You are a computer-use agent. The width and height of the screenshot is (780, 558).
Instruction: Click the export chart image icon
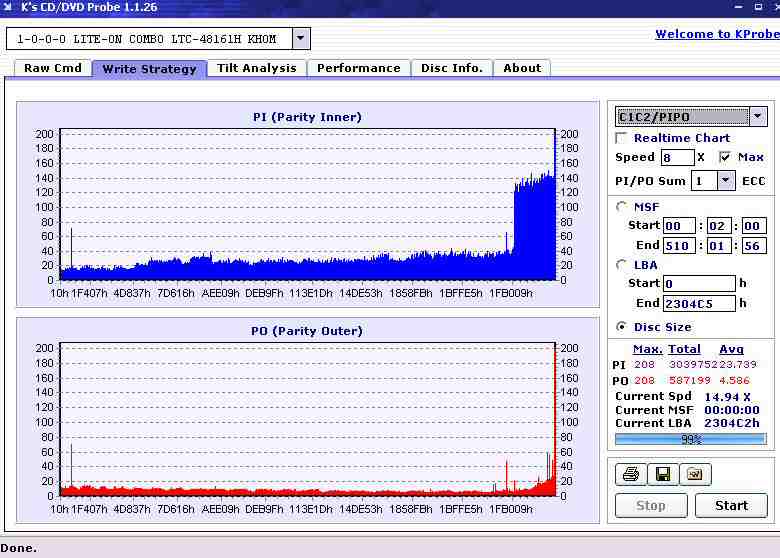tap(695, 474)
